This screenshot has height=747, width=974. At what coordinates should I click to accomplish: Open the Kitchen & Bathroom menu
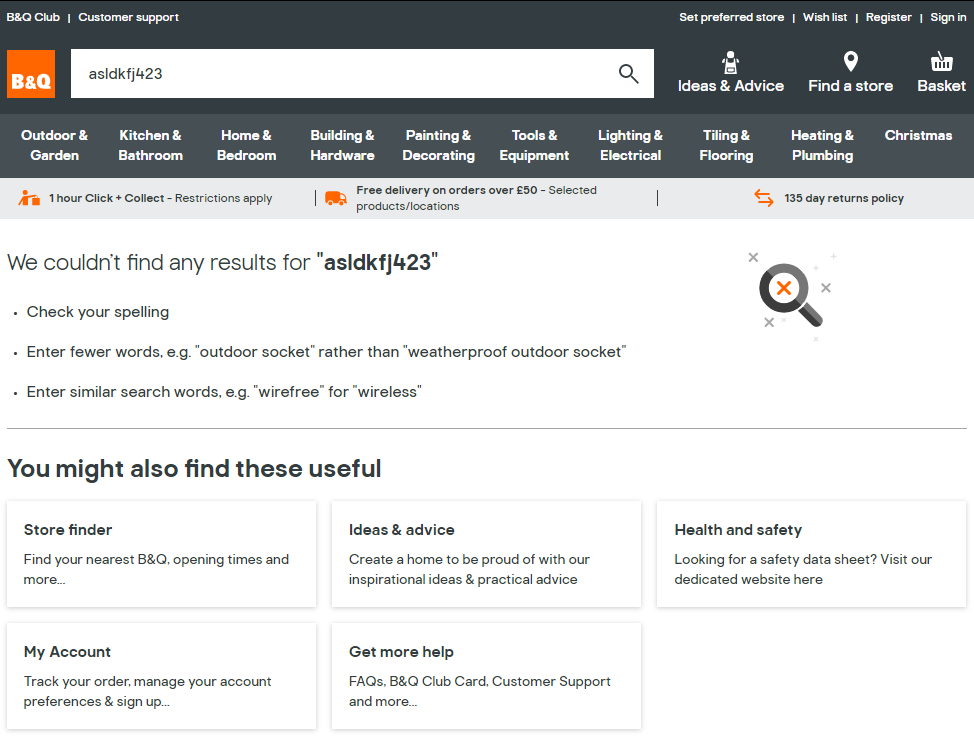150,145
